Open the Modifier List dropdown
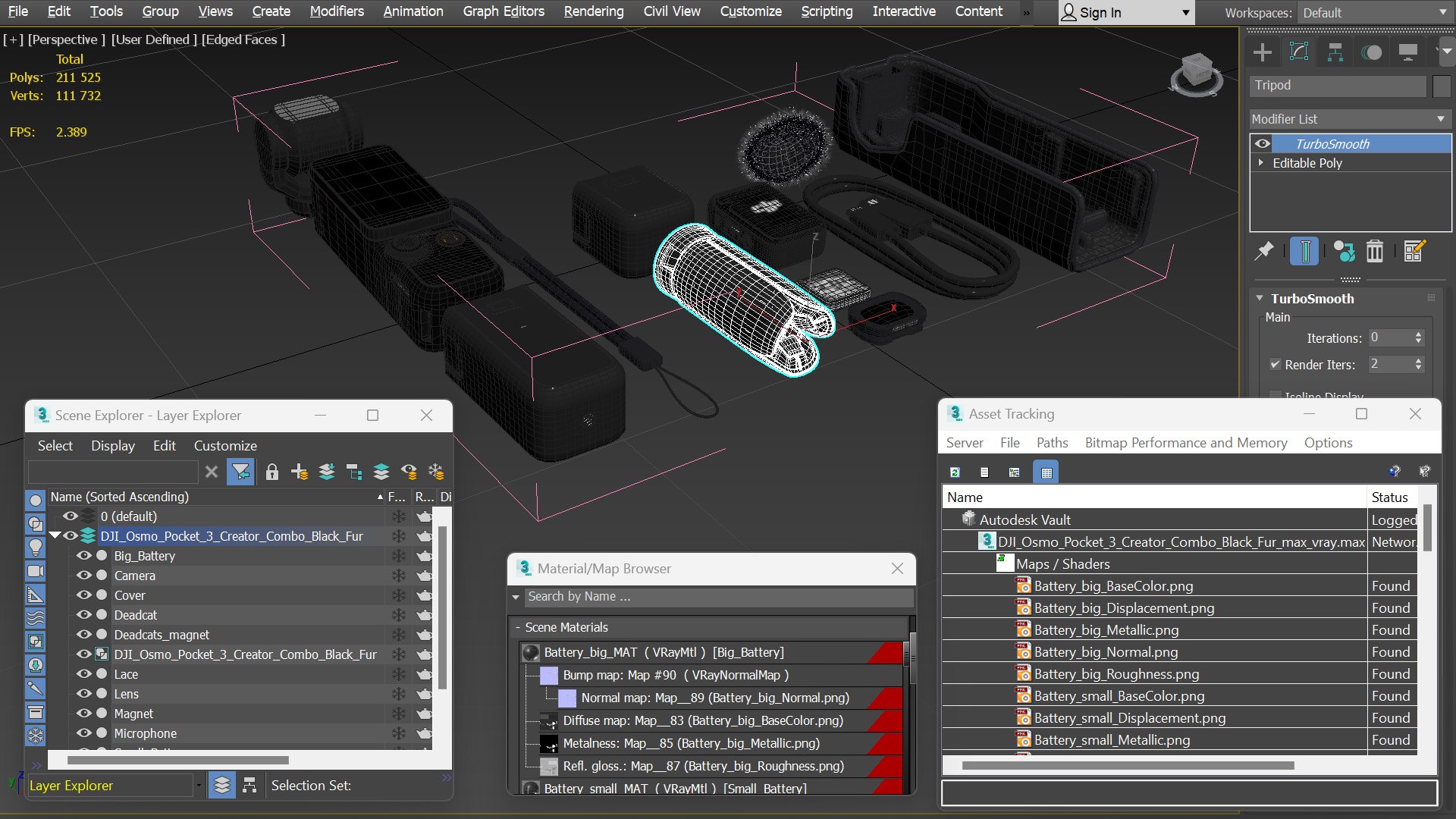This screenshot has width=1456, height=819. (1350, 119)
